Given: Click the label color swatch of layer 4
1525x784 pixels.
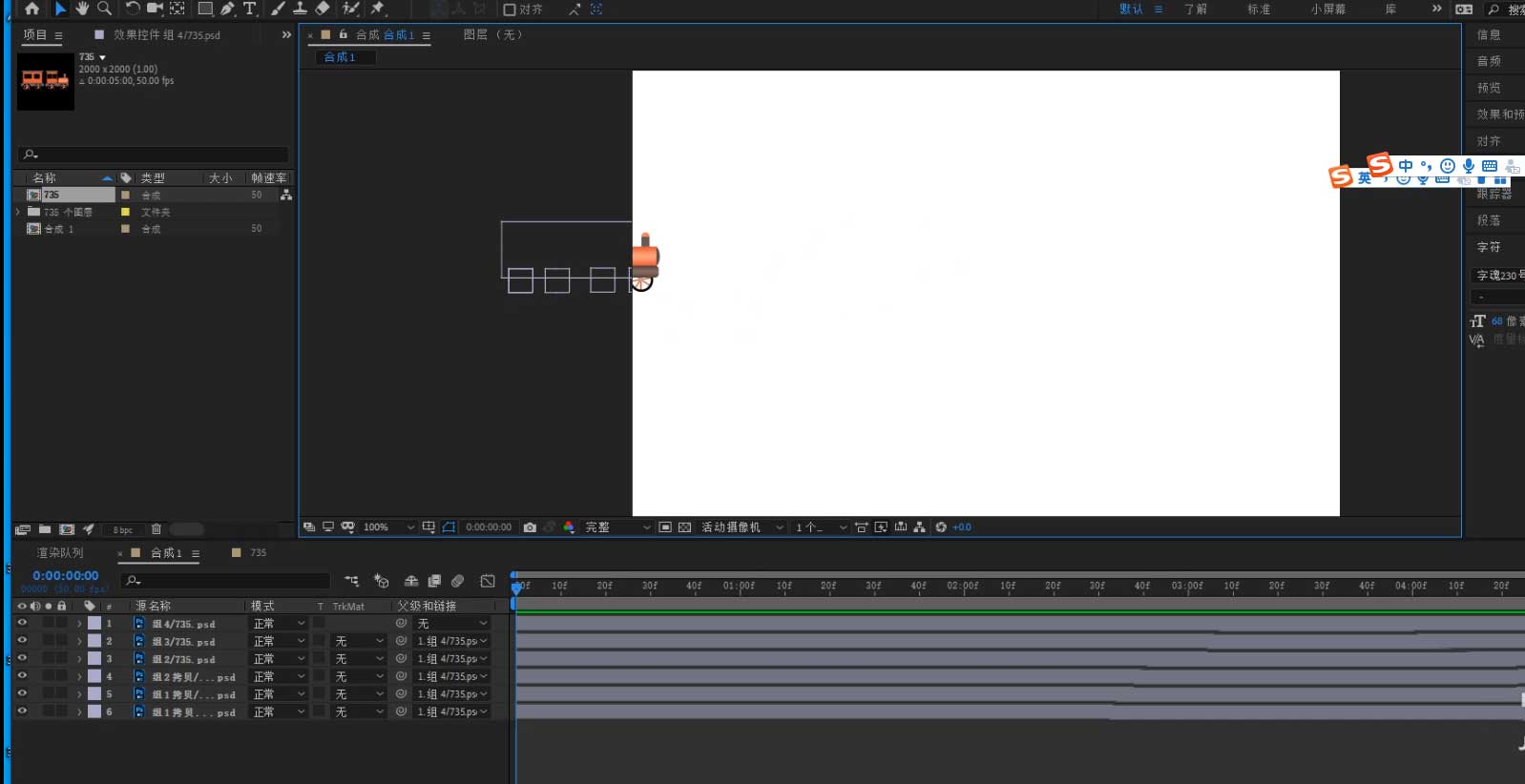Looking at the screenshot, I should coord(94,677).
